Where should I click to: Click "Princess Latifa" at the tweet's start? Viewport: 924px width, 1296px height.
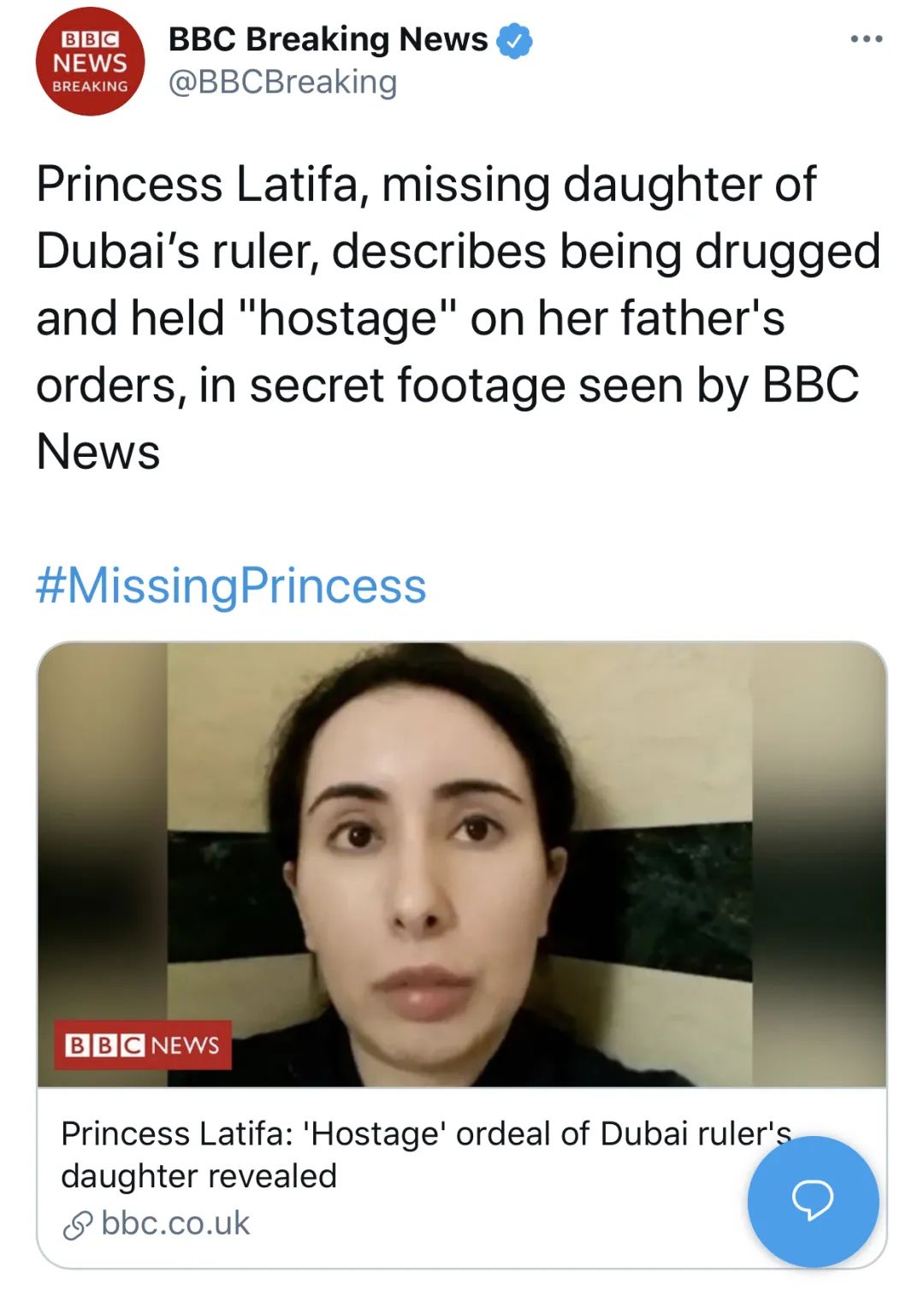click(x=197, y=185)
